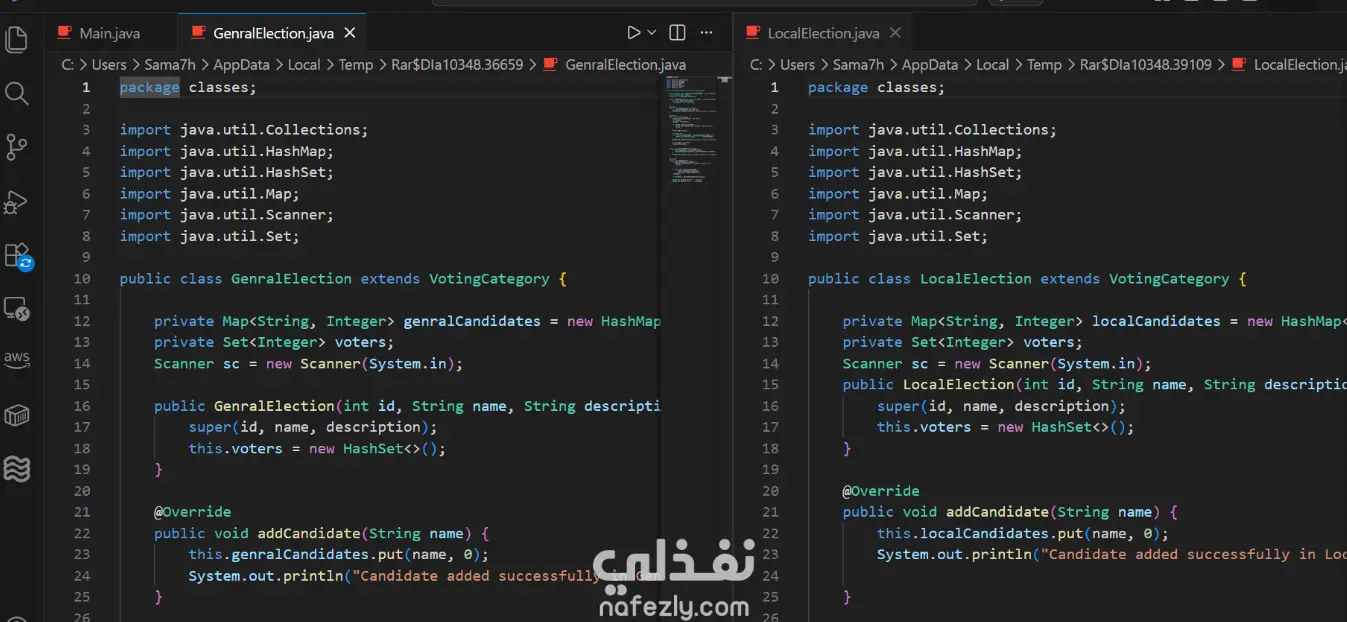Open the AWS Toolkit panel
1347x622 pixels.
17,360
